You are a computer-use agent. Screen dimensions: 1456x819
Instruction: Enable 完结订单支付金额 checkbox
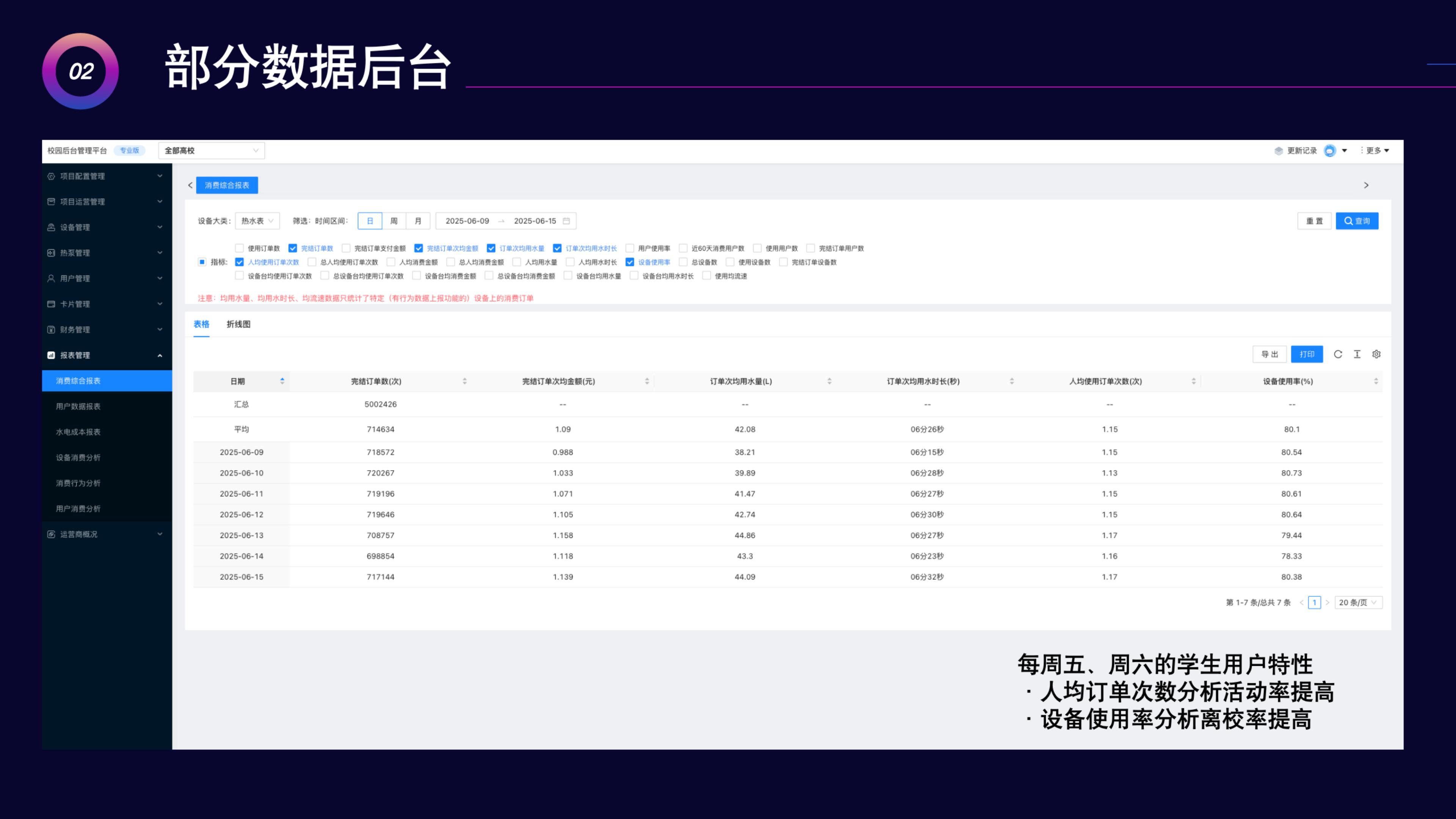pos(346,248)
